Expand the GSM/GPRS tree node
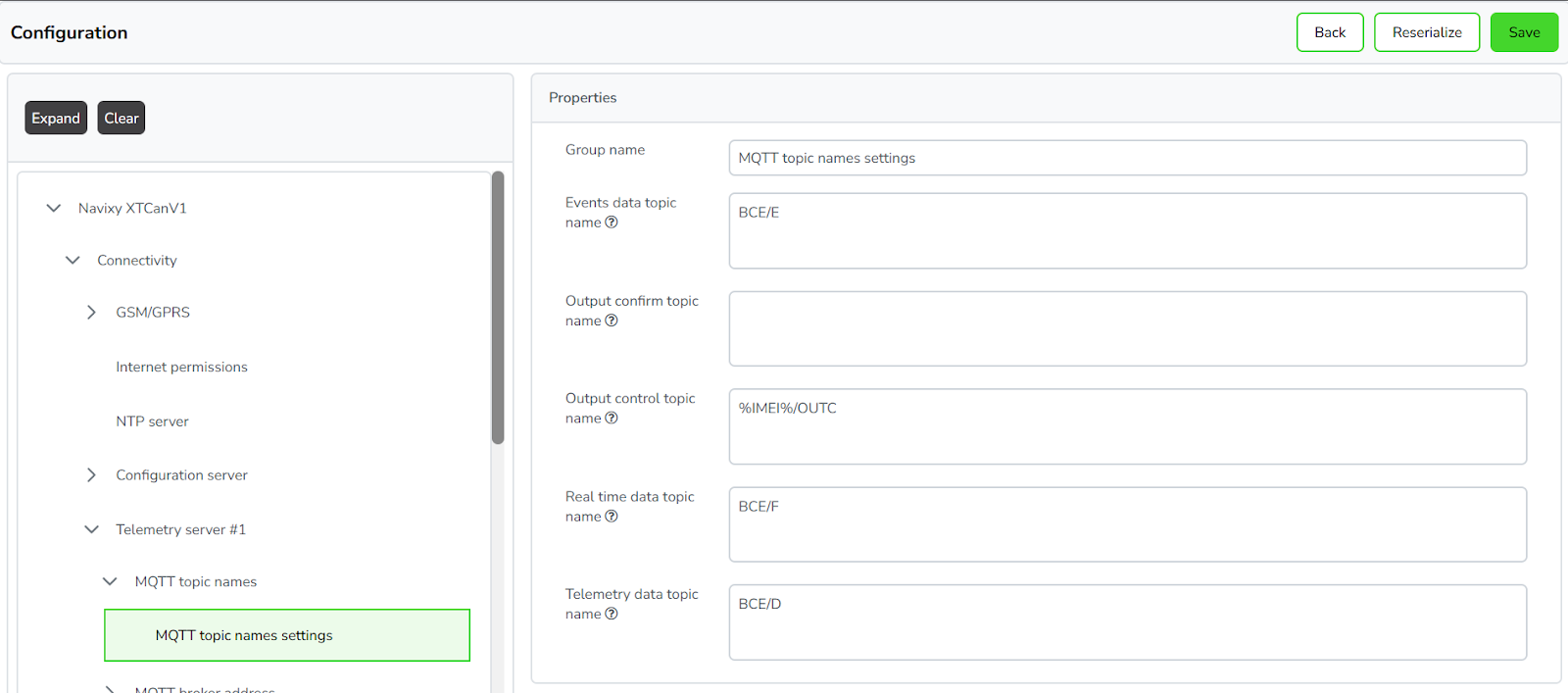The image size is (1568, 693). pos(91,312)
